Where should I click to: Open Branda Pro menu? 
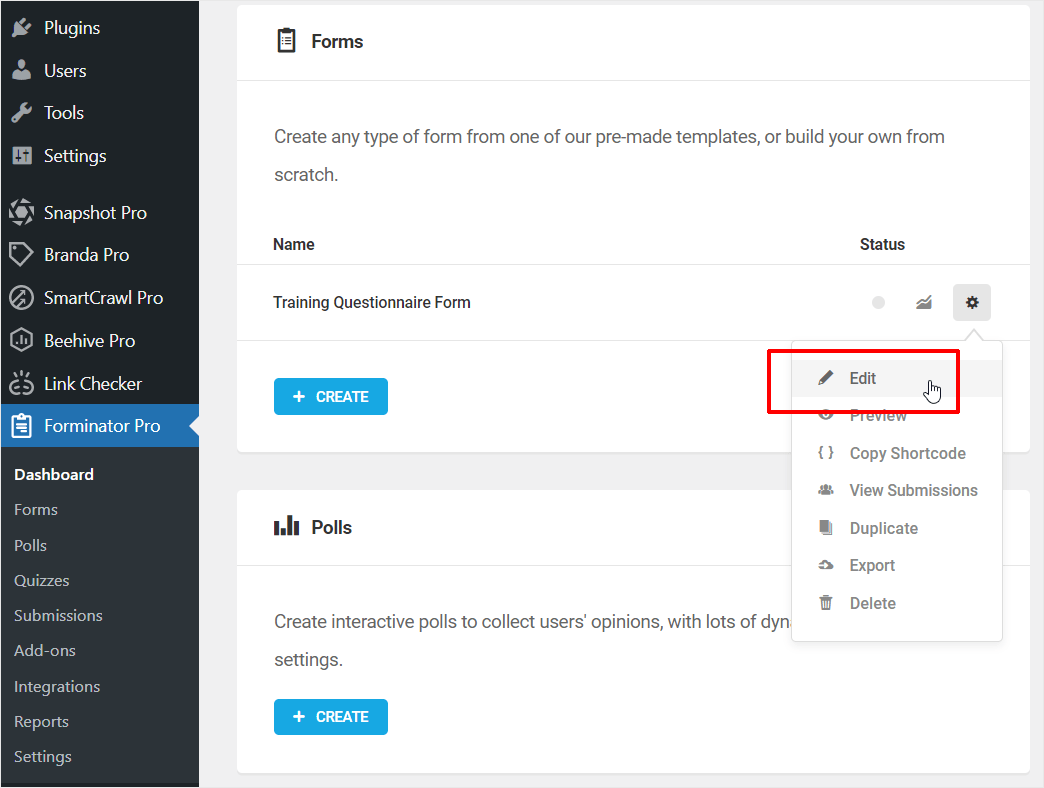coord(100,255)
